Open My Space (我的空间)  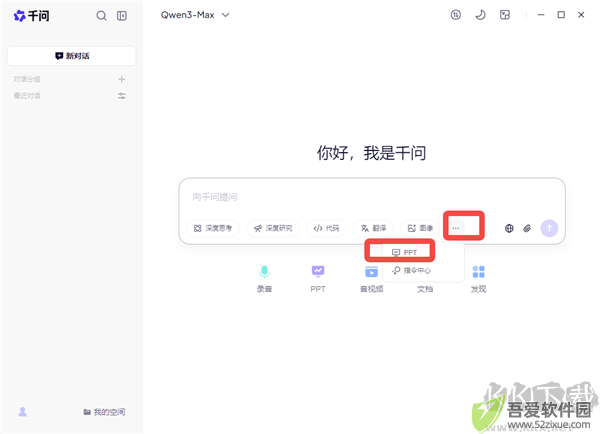tap(104, 412)
